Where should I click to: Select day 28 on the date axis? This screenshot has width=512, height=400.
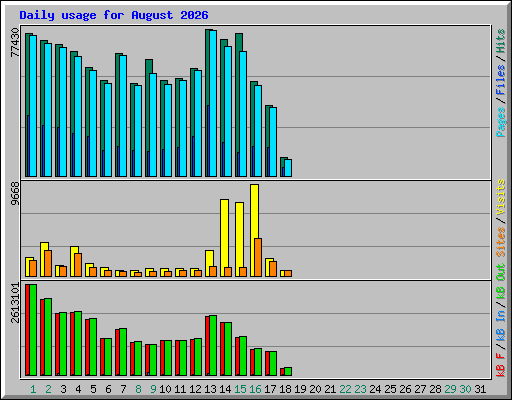pos(435,389)
